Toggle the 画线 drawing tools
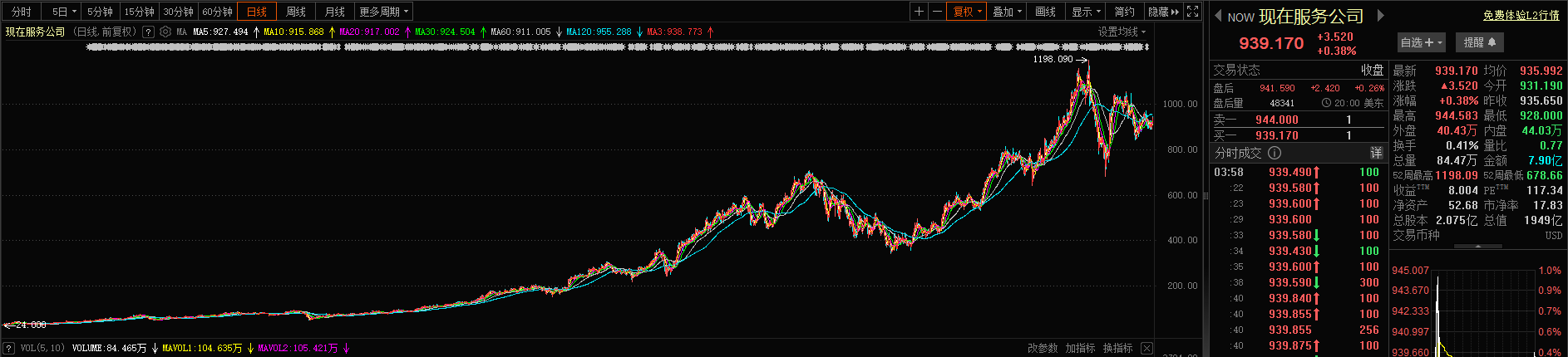The height and width of the screenshot is (357, 1568). (x=1045, y=12)
